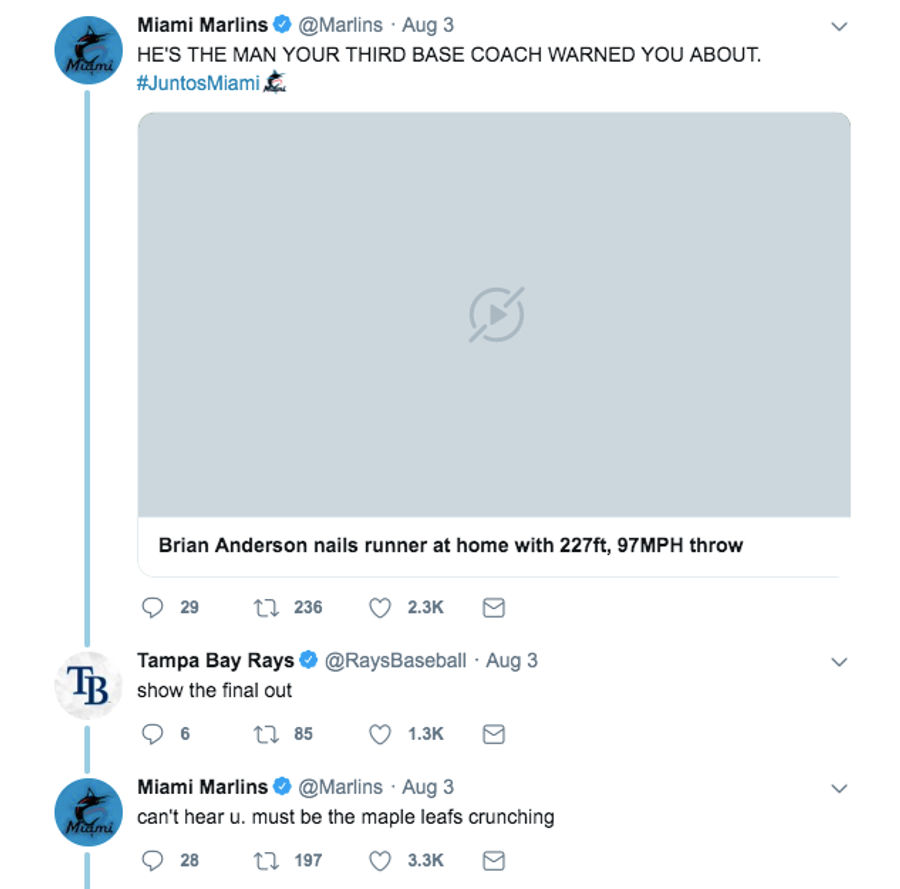The width and height of the screenshot is (900, 889).
Task: Share the Rays tweet via message envelope
Action: [x=494, y=734]
